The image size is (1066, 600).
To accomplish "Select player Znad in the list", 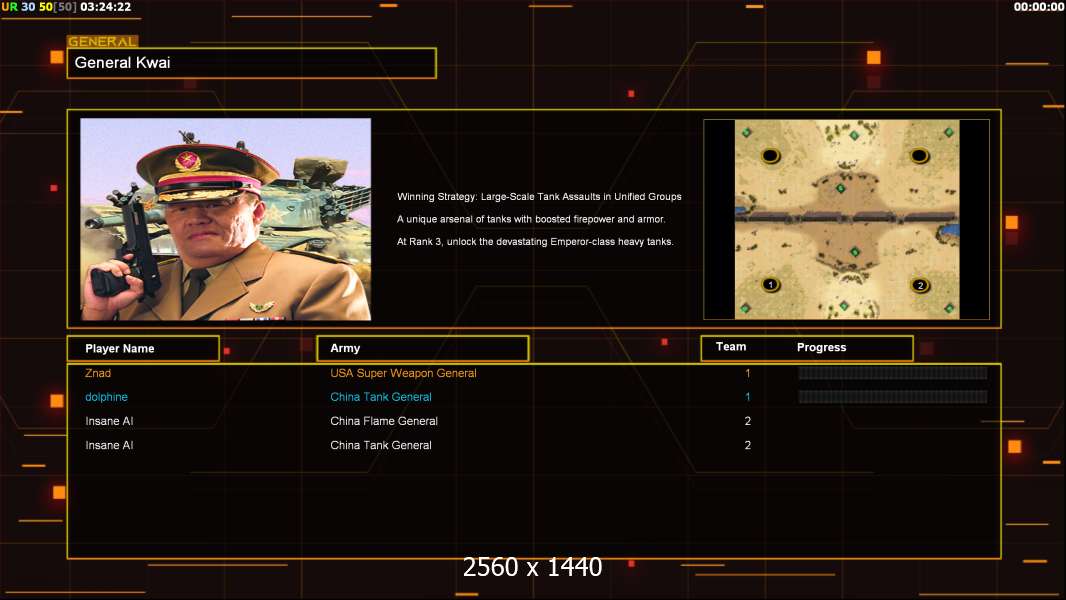I will pyautogui.click(x=98, y=373).
